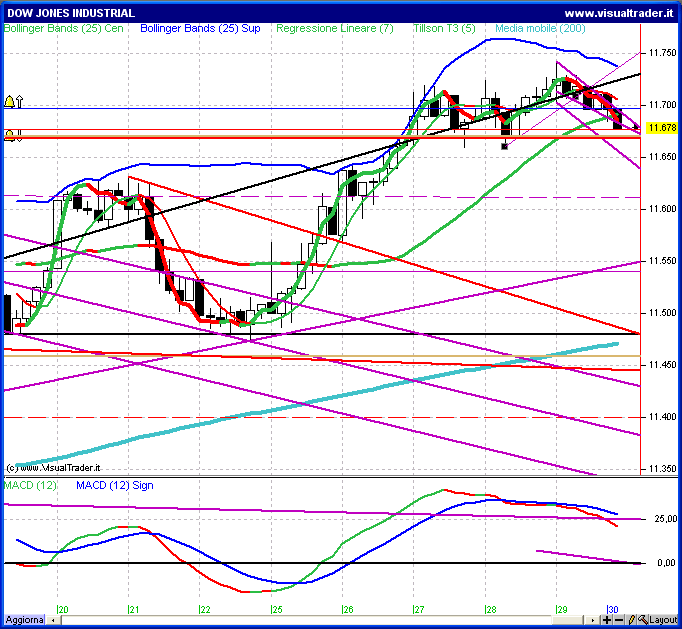
Task: Click the 11.700 price axis label
Action: (x=662, y=104)
